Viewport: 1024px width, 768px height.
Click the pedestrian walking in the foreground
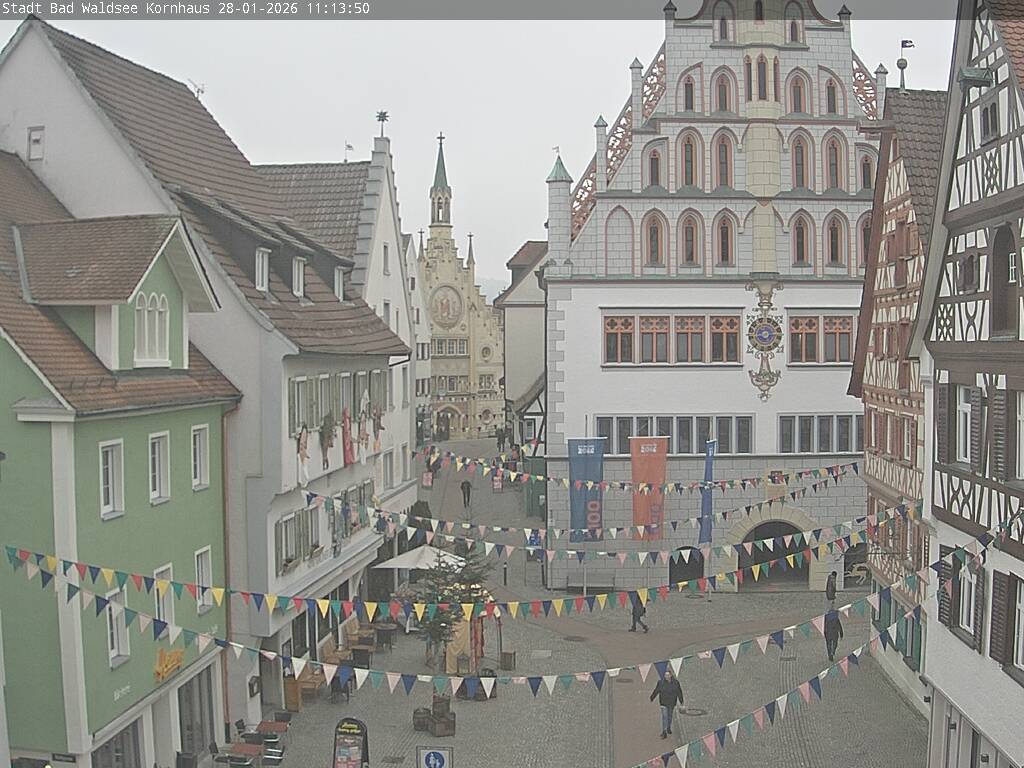(667, 702)
